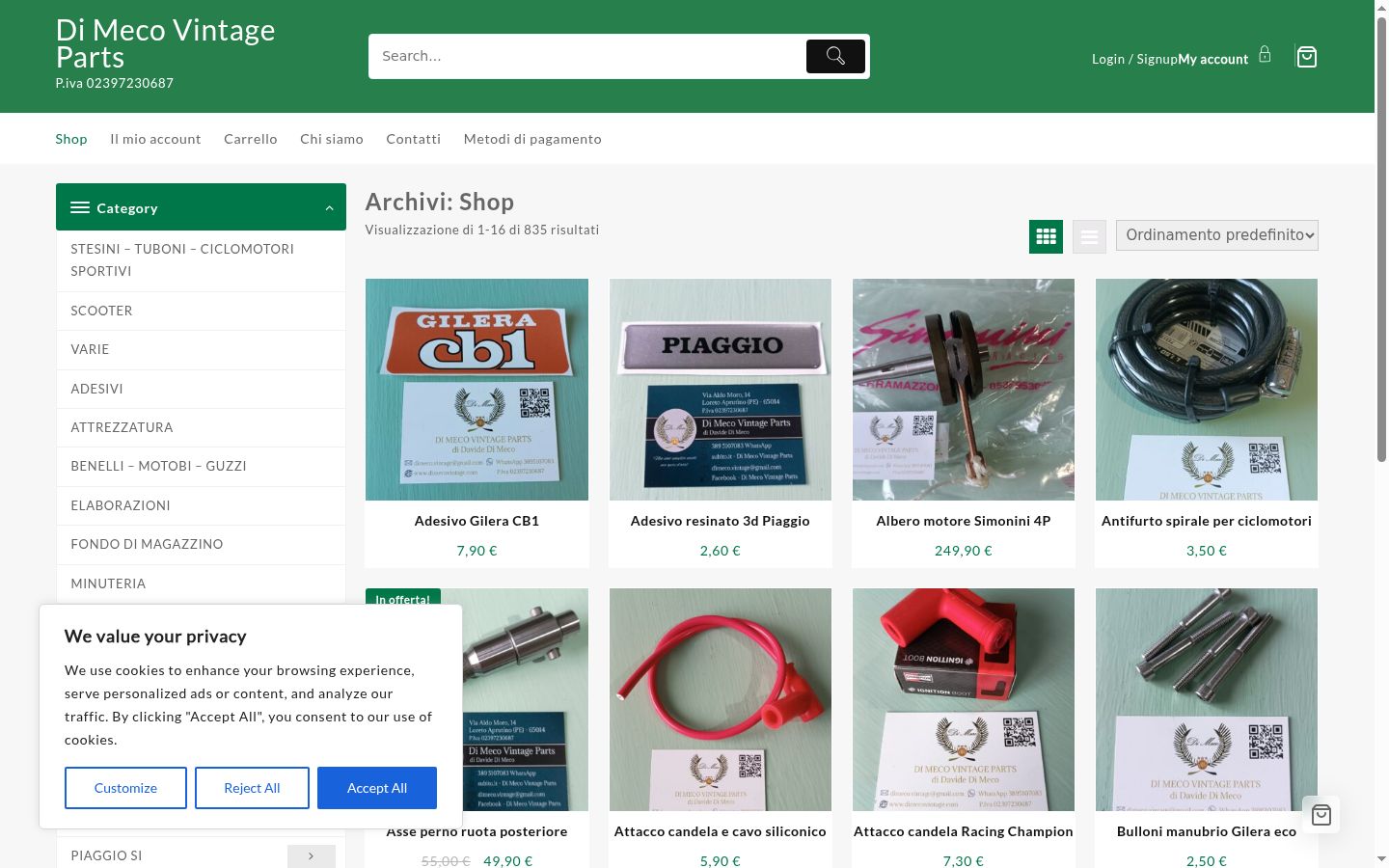Click the Adesivo resinato 3d Piaggio title
Image resolution: width=1389 pixels, height=868 pixels.
(721, 521)
